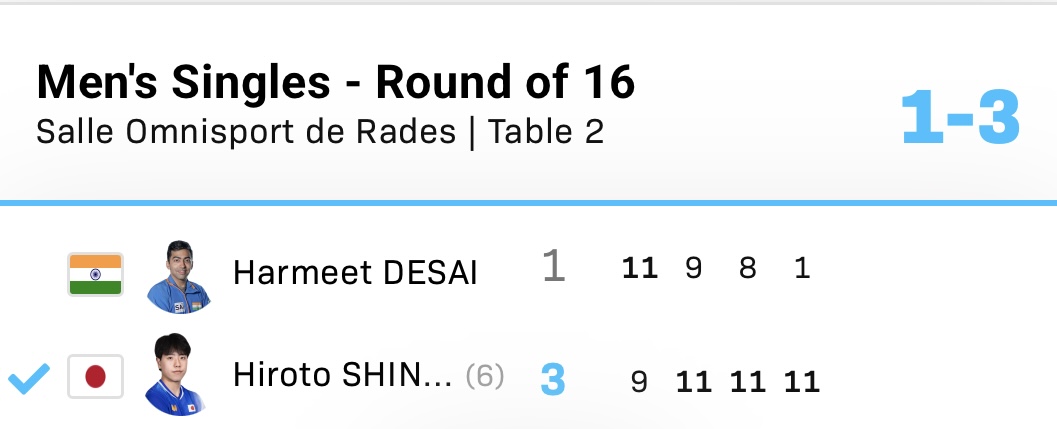This screenshot has width=1057, height=429.
Task: Open Harmeet Desai's player photo
Action: point(175,277)
